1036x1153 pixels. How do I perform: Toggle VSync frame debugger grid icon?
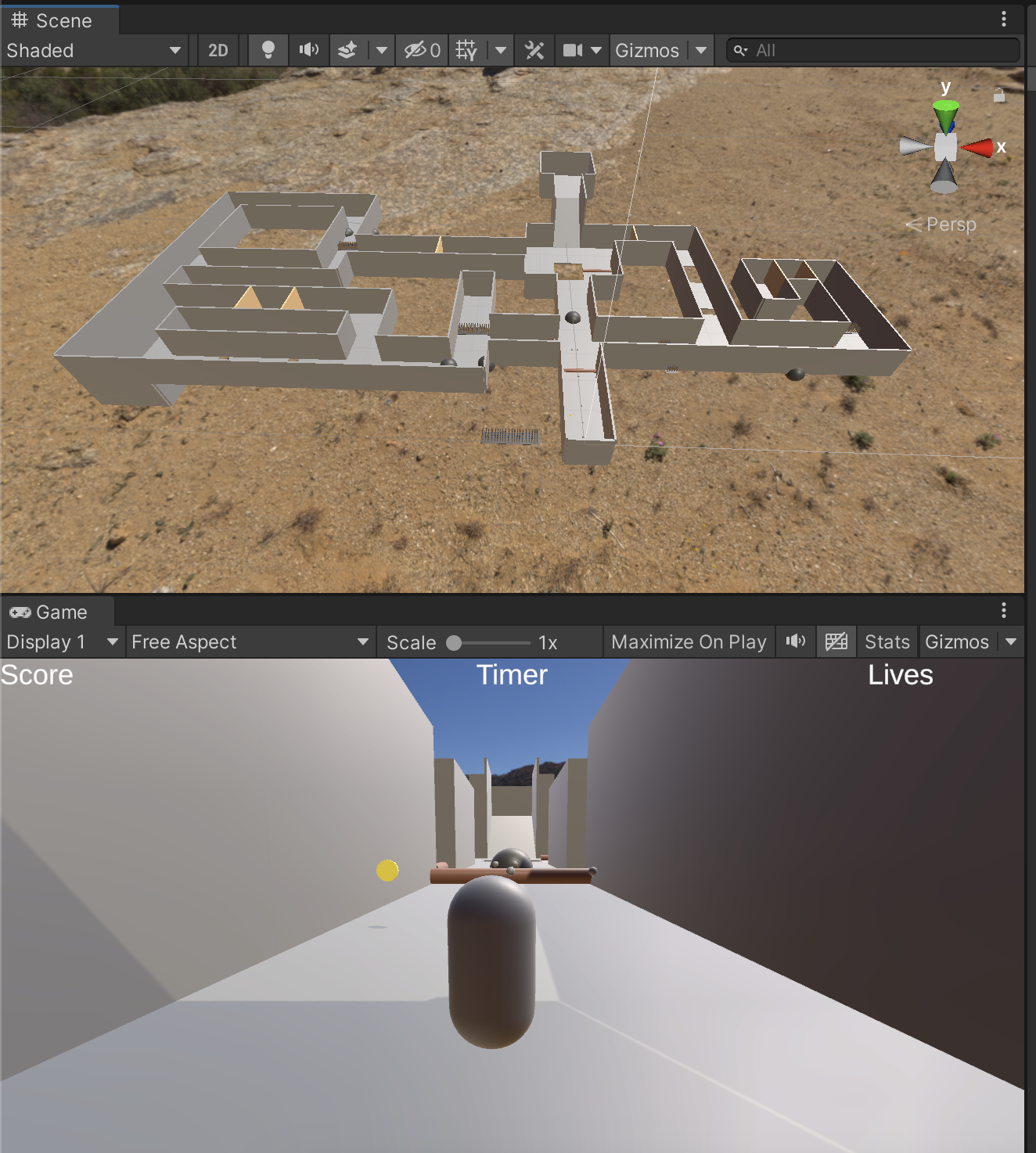click(836, 641)
